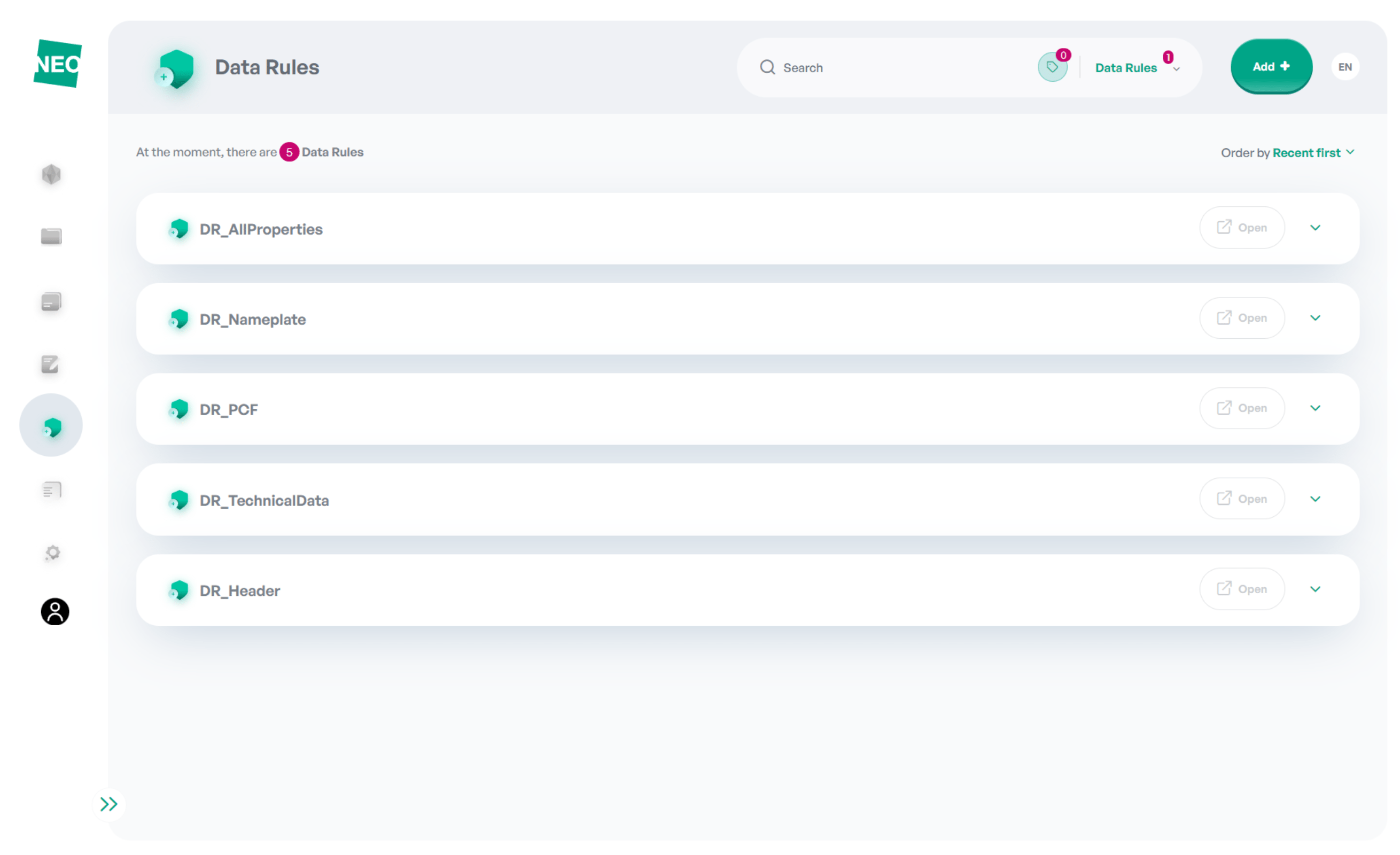Open the edit pencil note icon in sidebar
This screenshot has height=855, width=1400.
click(50, 365)
